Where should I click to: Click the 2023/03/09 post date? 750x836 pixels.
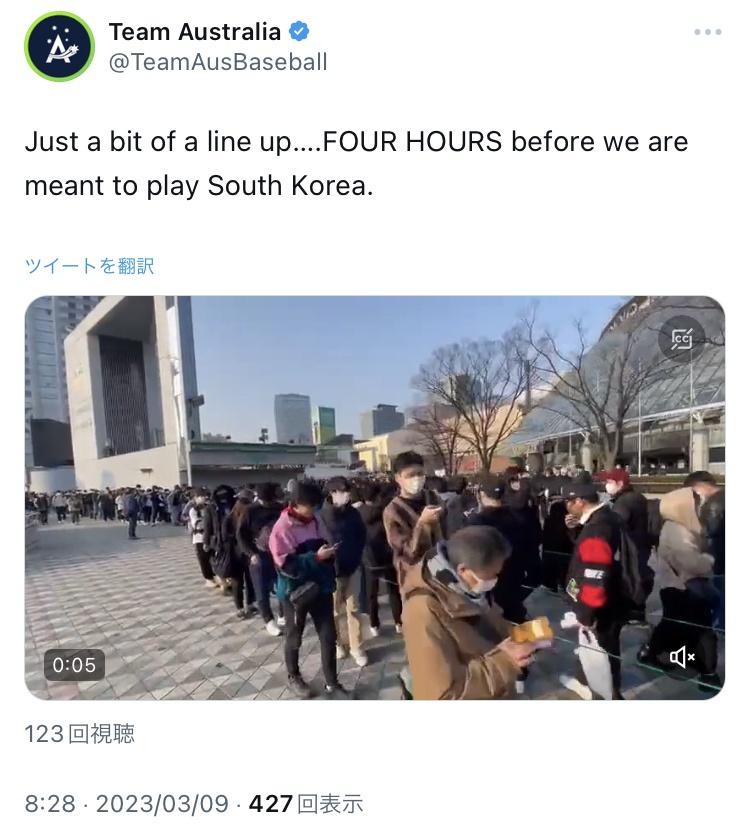(x=162, y=803)
